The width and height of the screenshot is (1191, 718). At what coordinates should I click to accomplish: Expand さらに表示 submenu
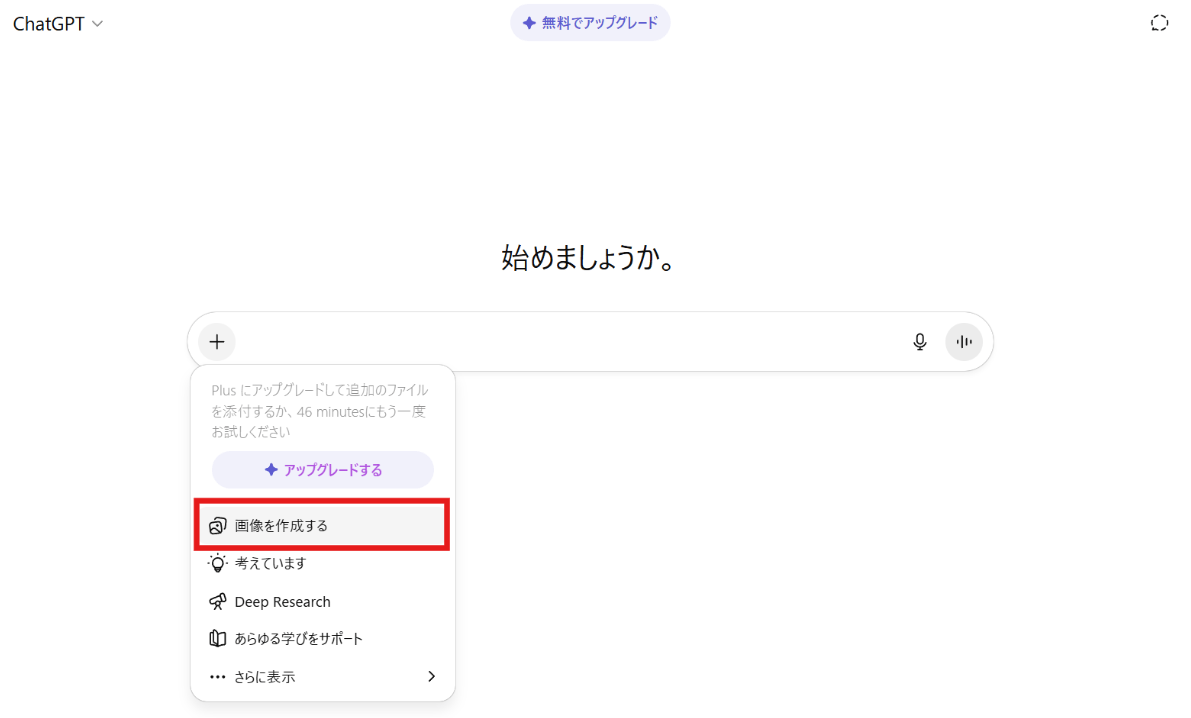pyautogui.click(x=322, y=676)
